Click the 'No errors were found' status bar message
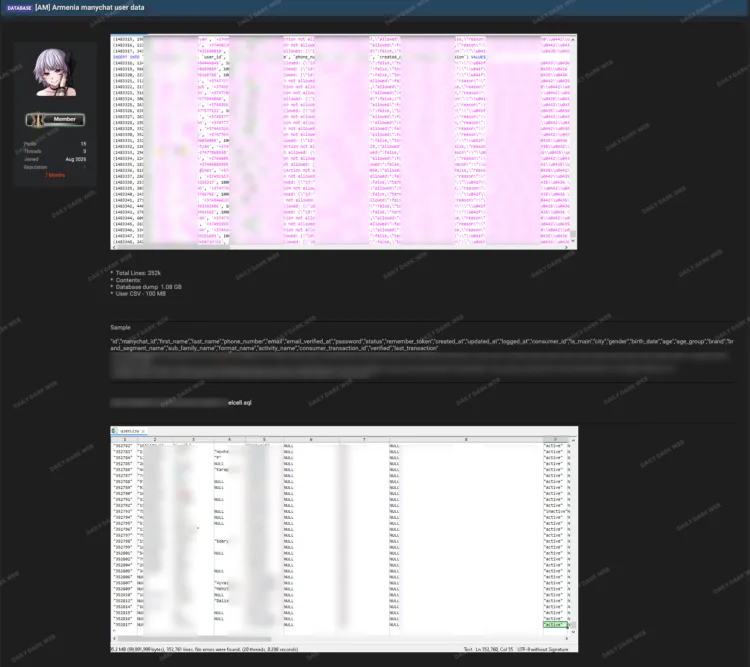 pos(218,649)
